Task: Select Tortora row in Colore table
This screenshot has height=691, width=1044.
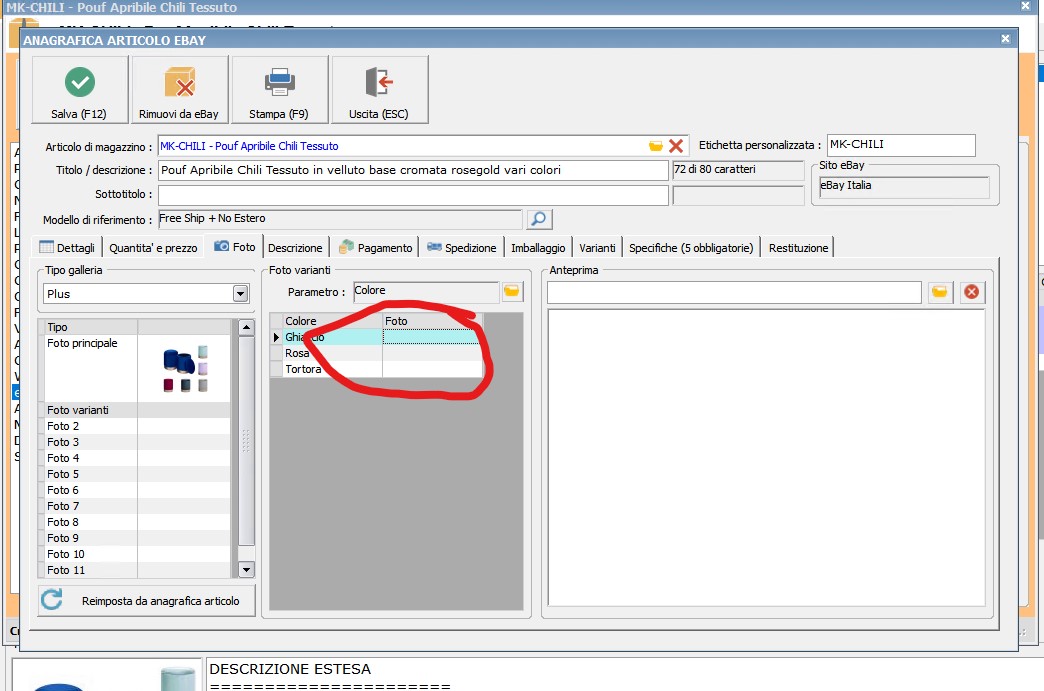Action: pos(376,369)
